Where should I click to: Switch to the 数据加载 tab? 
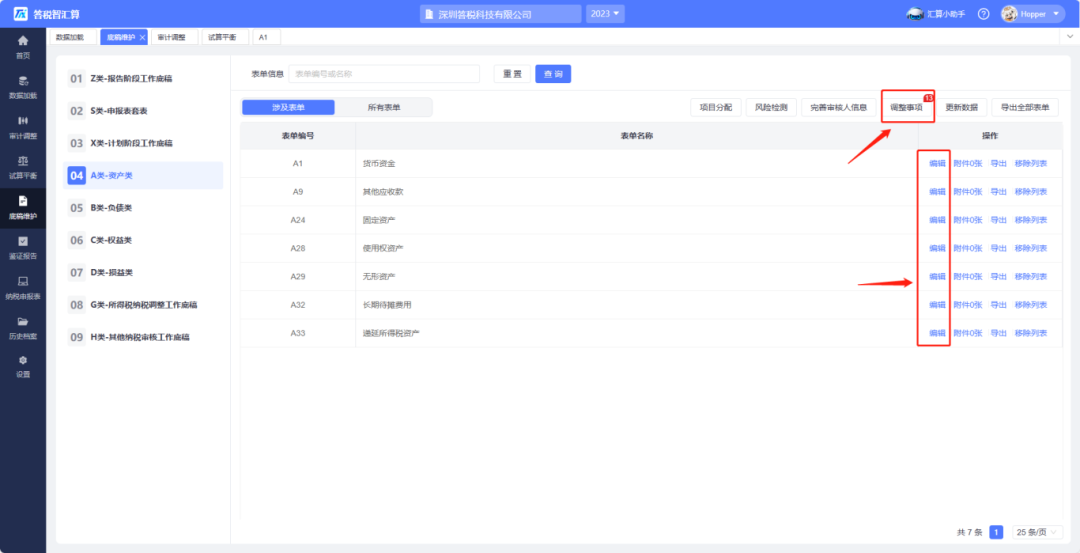pyautogui.click(x=72, y=37)
